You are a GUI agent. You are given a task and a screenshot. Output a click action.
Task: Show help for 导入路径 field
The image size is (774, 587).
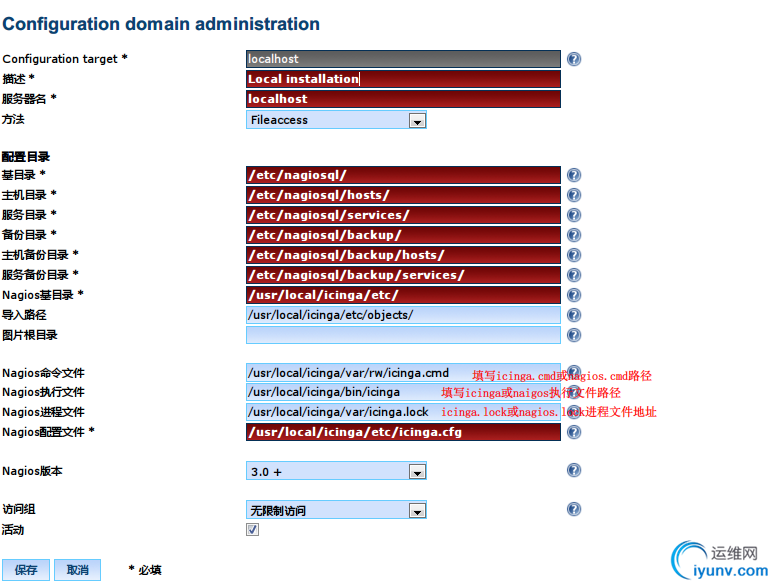(x=574, y=315)
